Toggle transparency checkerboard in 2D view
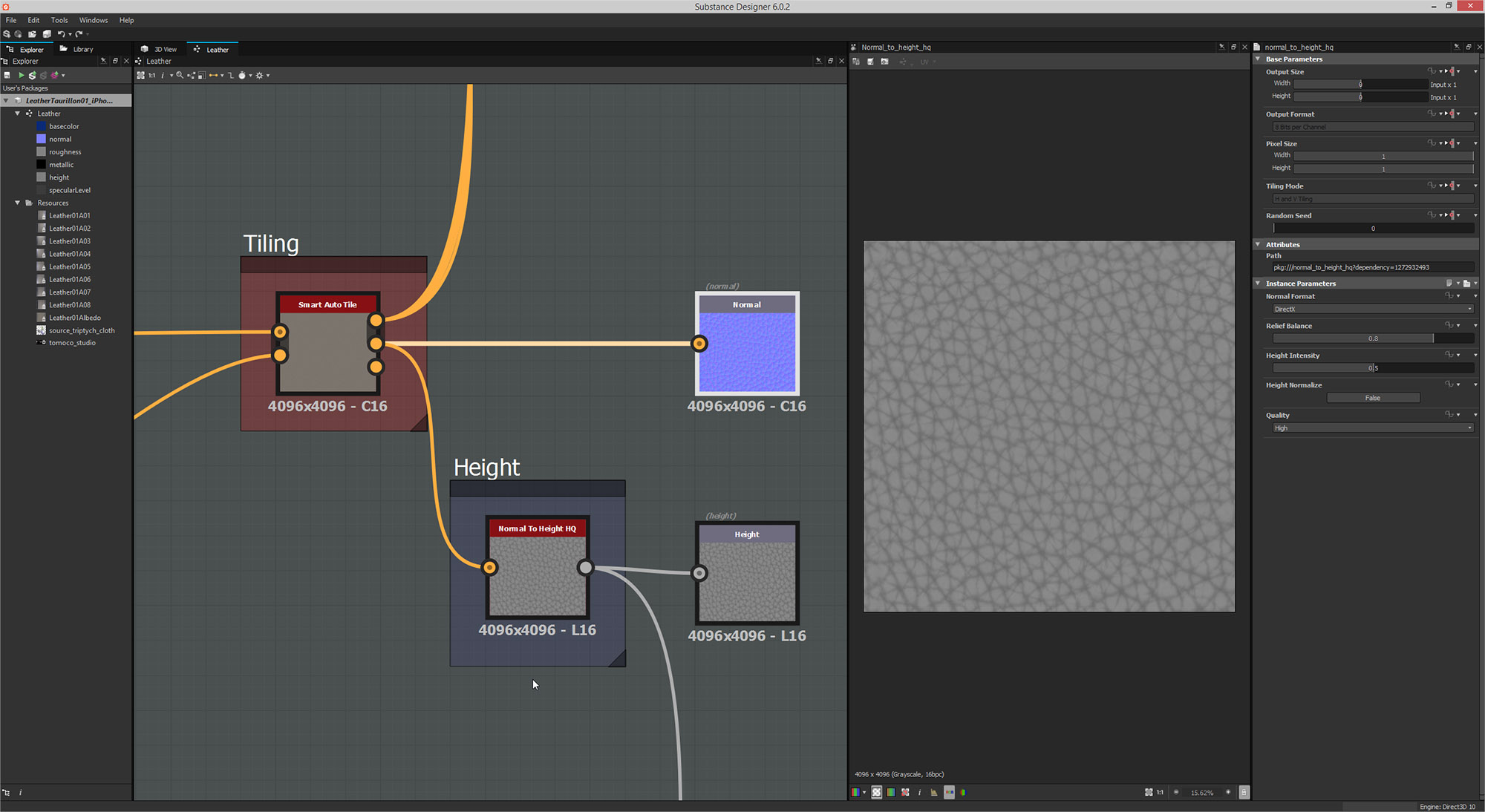 [876, 792]
